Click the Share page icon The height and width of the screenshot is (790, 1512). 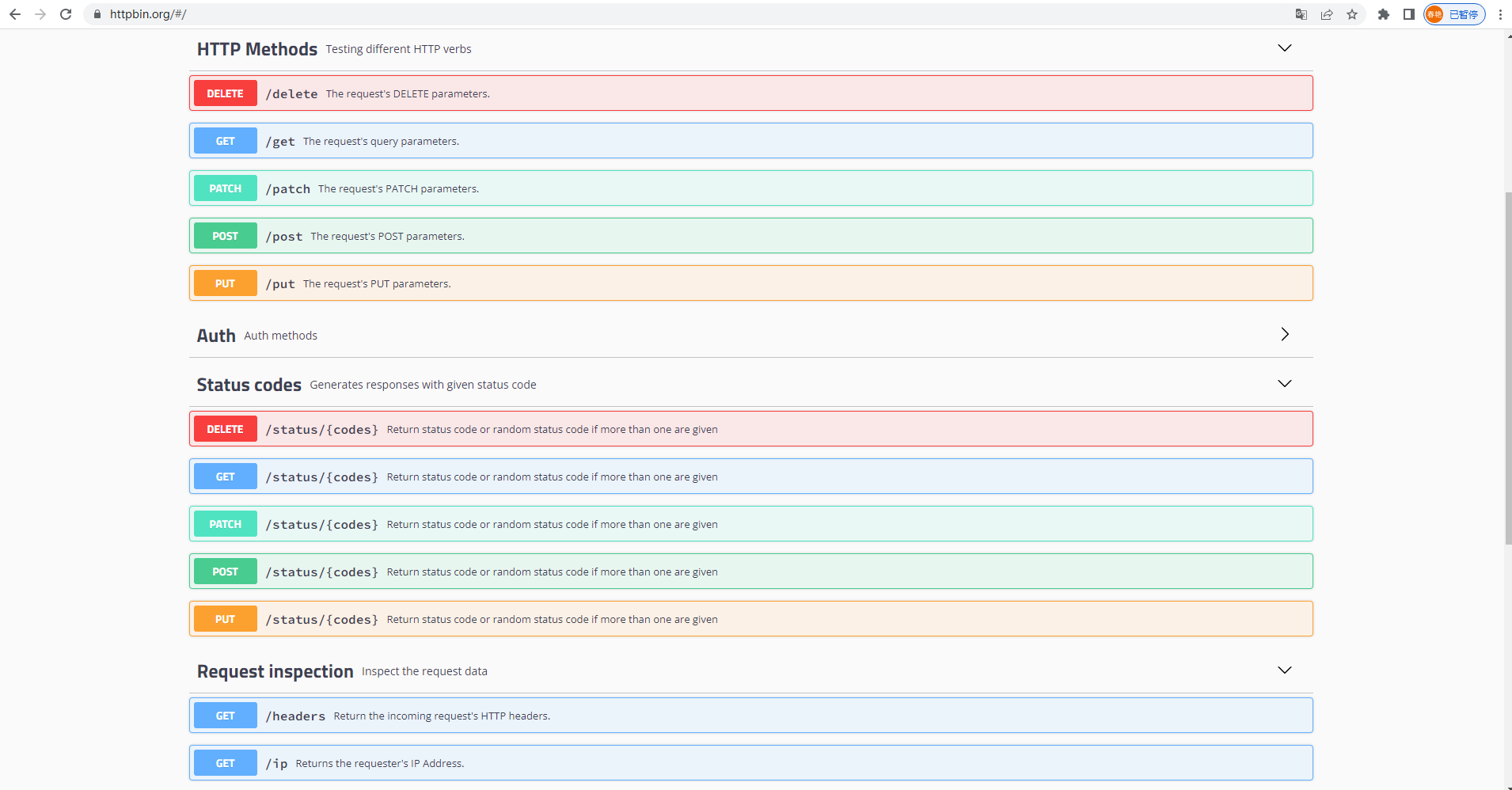point(1327,14)
